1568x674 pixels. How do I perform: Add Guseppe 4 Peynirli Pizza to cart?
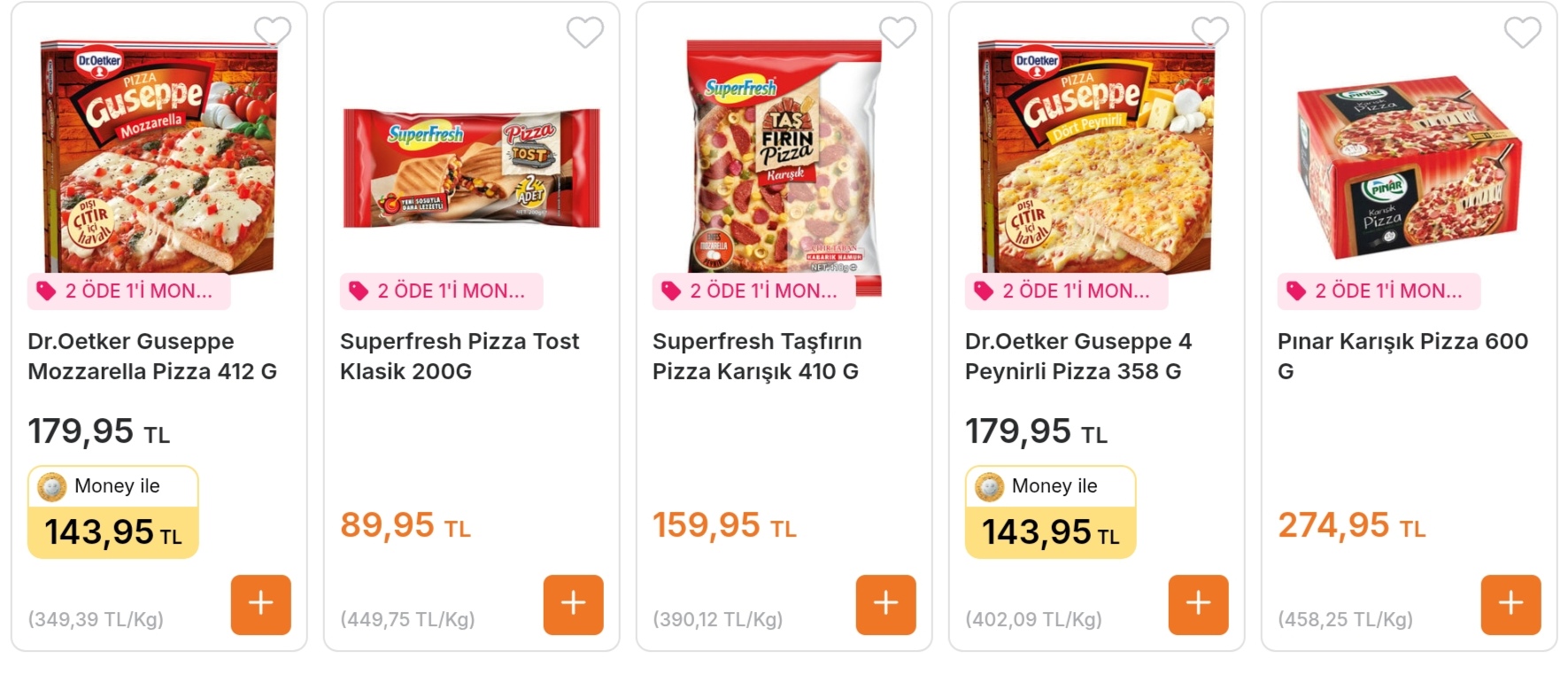pos(1198,604)
